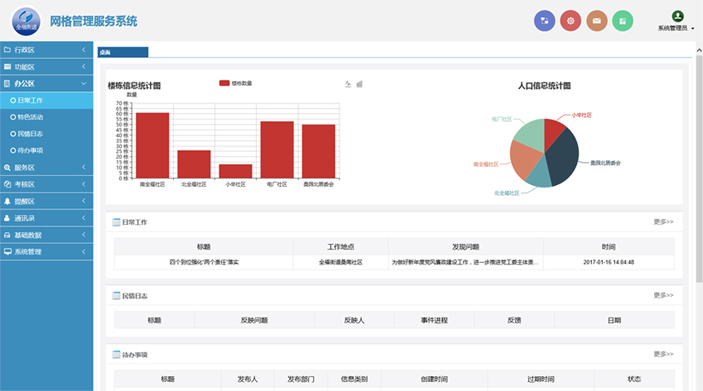Collapse the 办公区 sidebar section

[x=47, y=83]
